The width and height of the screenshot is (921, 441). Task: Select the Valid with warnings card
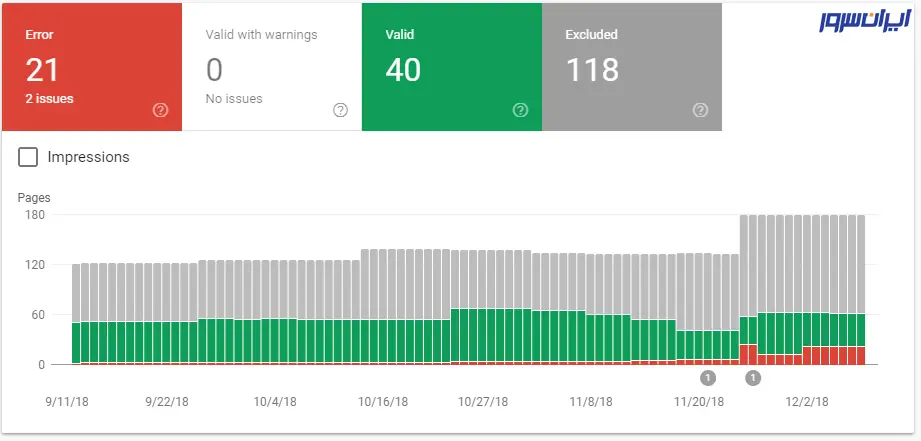point(272,67)
